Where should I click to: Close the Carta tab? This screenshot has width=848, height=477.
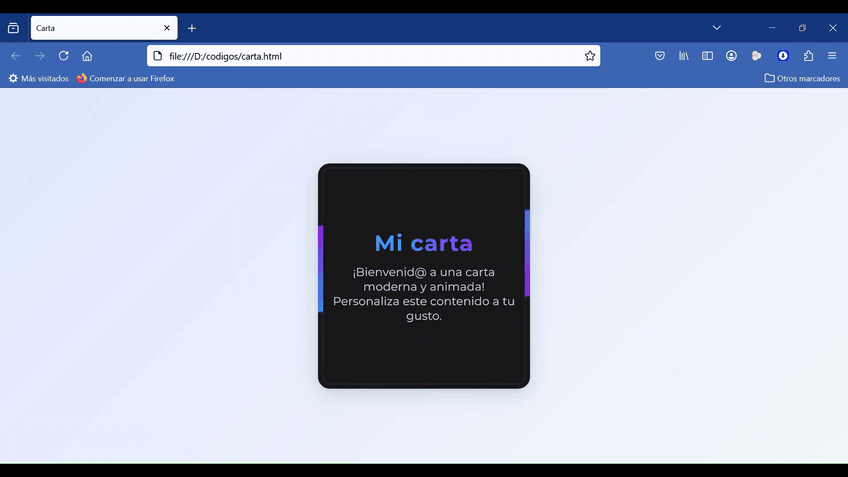pos(167,28)
